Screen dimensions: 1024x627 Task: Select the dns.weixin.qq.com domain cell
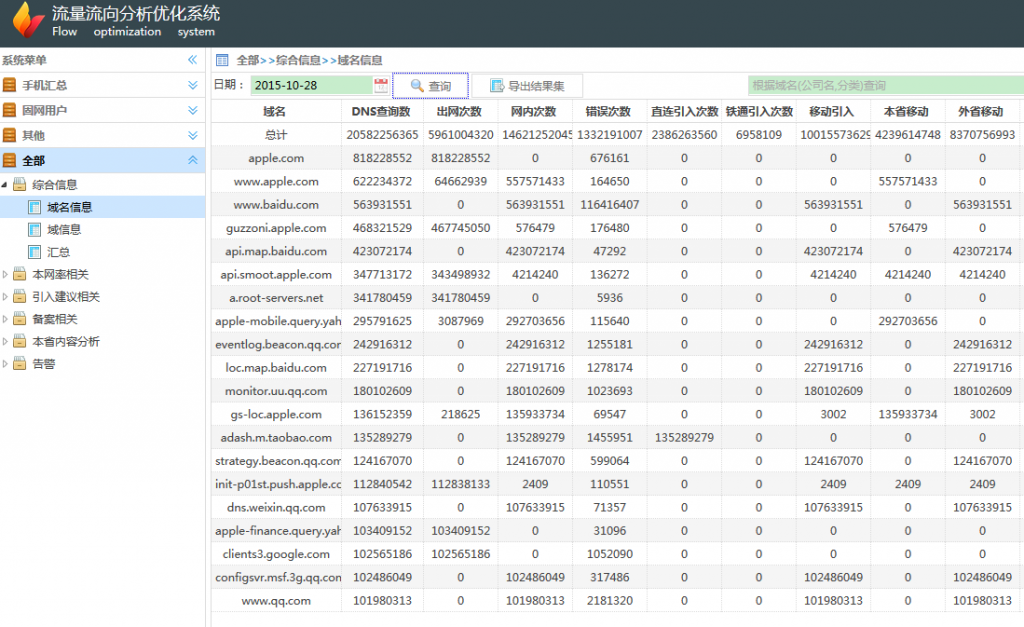click(x=276, y=507)
